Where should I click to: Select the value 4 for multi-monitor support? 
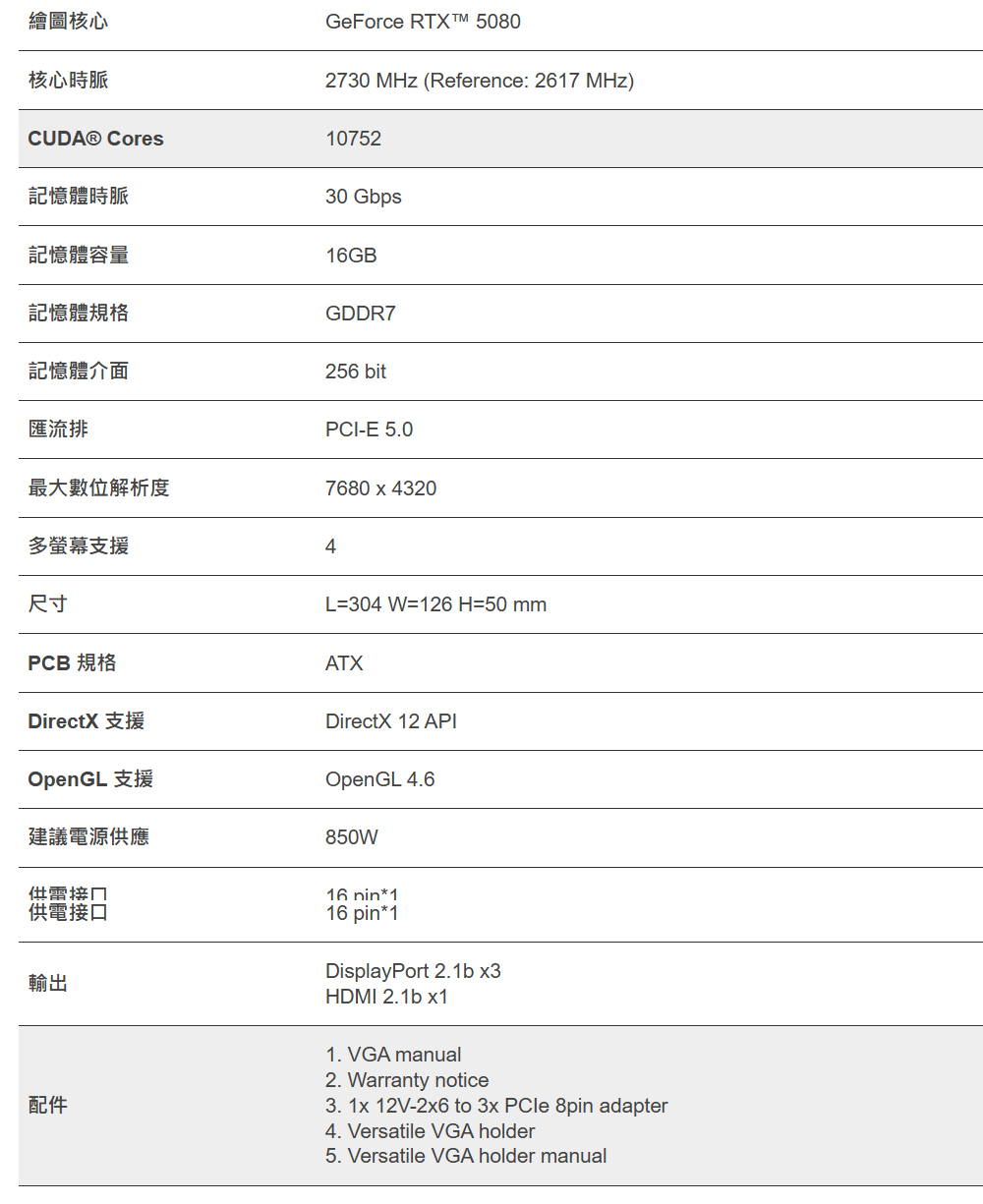point(331,546)
